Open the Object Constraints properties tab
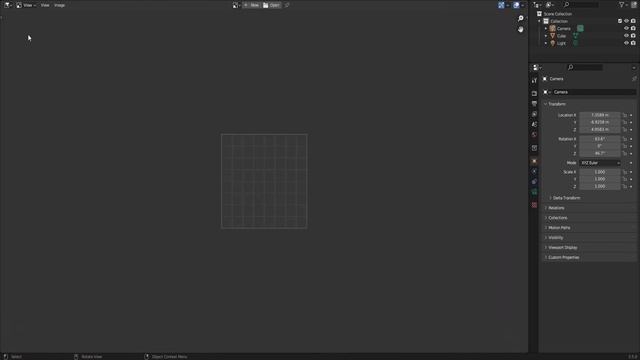 click(x=534, y=182)
